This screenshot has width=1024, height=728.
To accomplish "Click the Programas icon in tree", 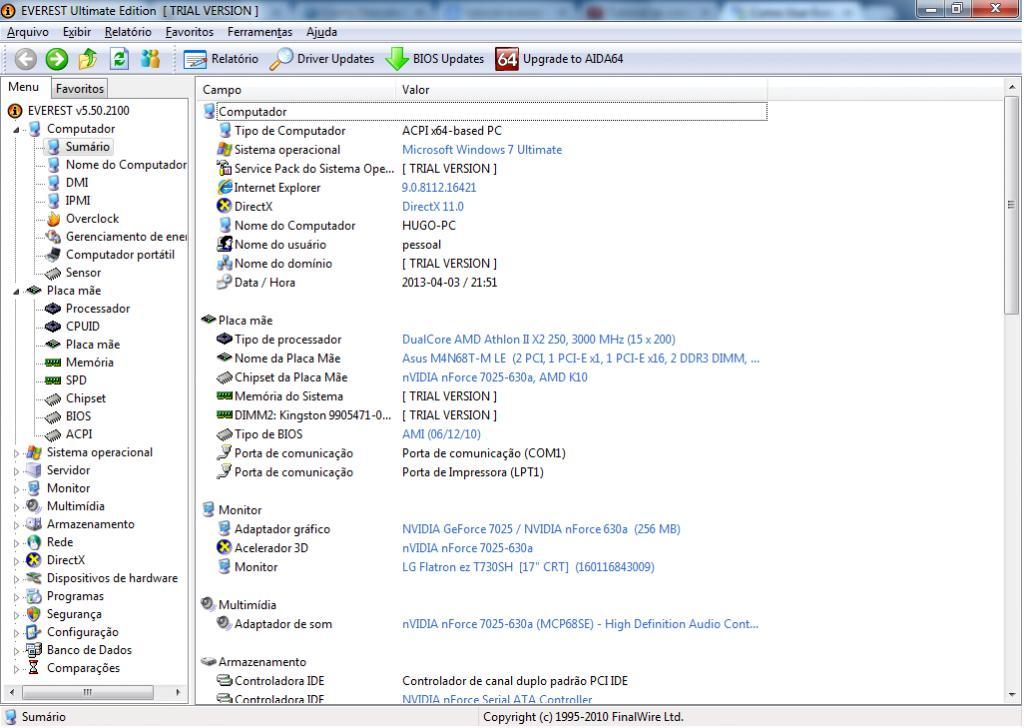I will 33,596.
